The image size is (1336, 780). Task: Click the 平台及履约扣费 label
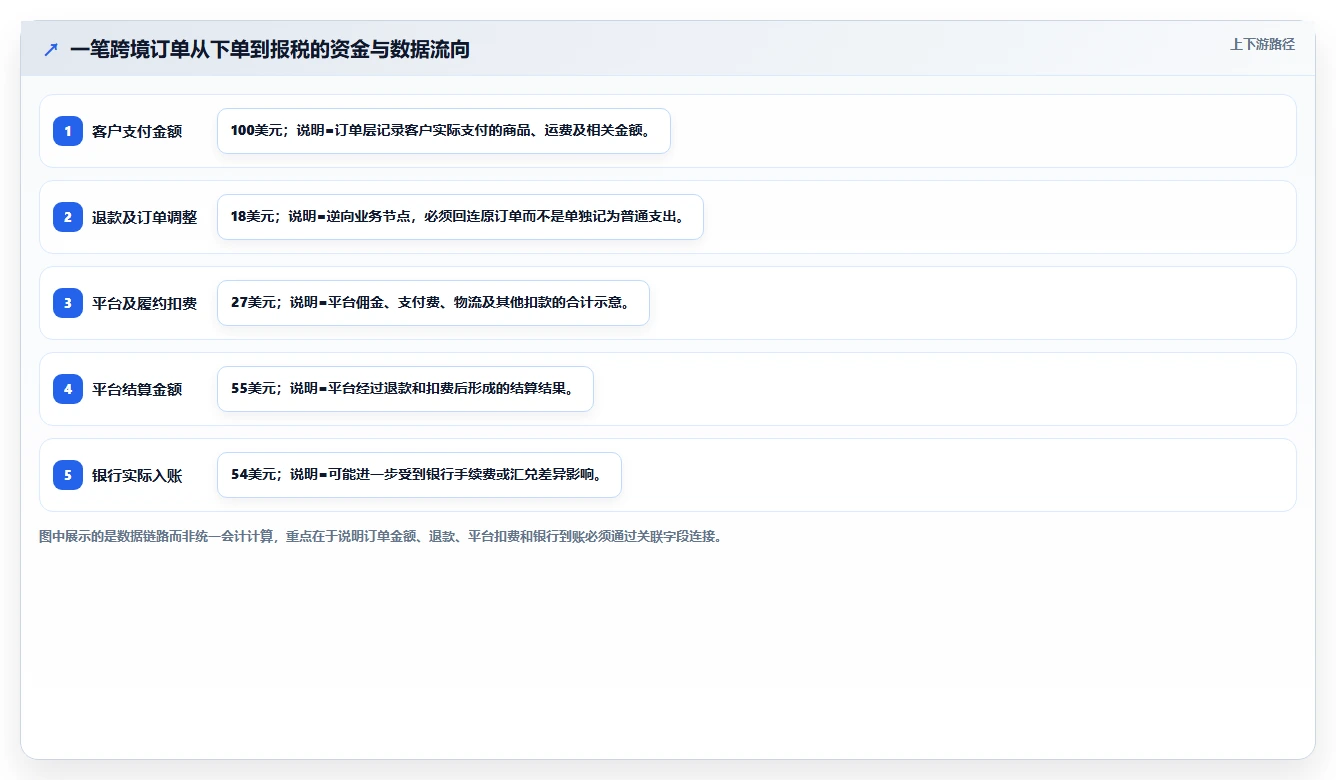pyautogui.click(x=145, y=303)
